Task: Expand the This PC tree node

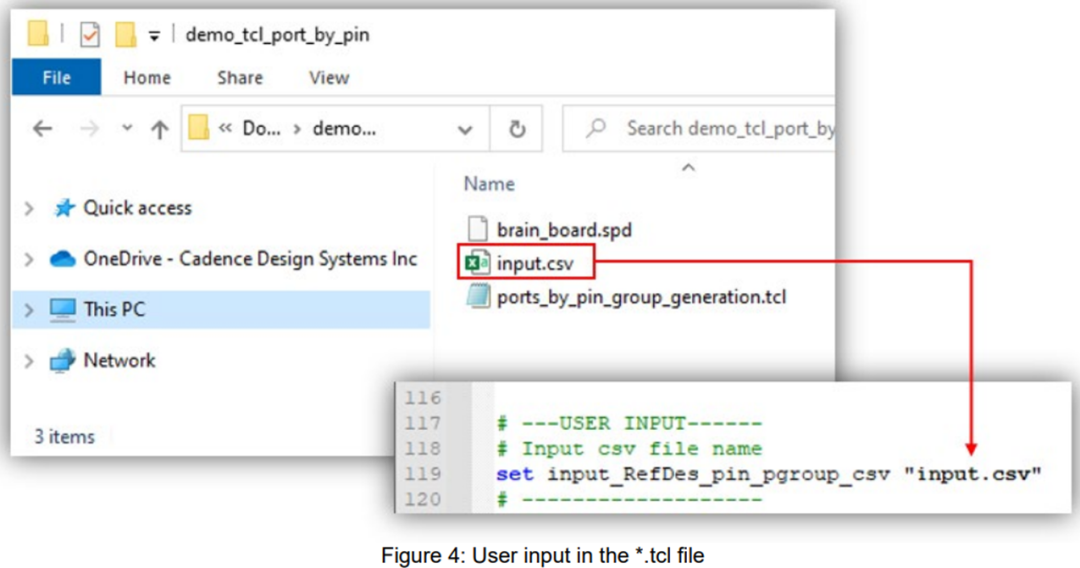Action: 29,311
